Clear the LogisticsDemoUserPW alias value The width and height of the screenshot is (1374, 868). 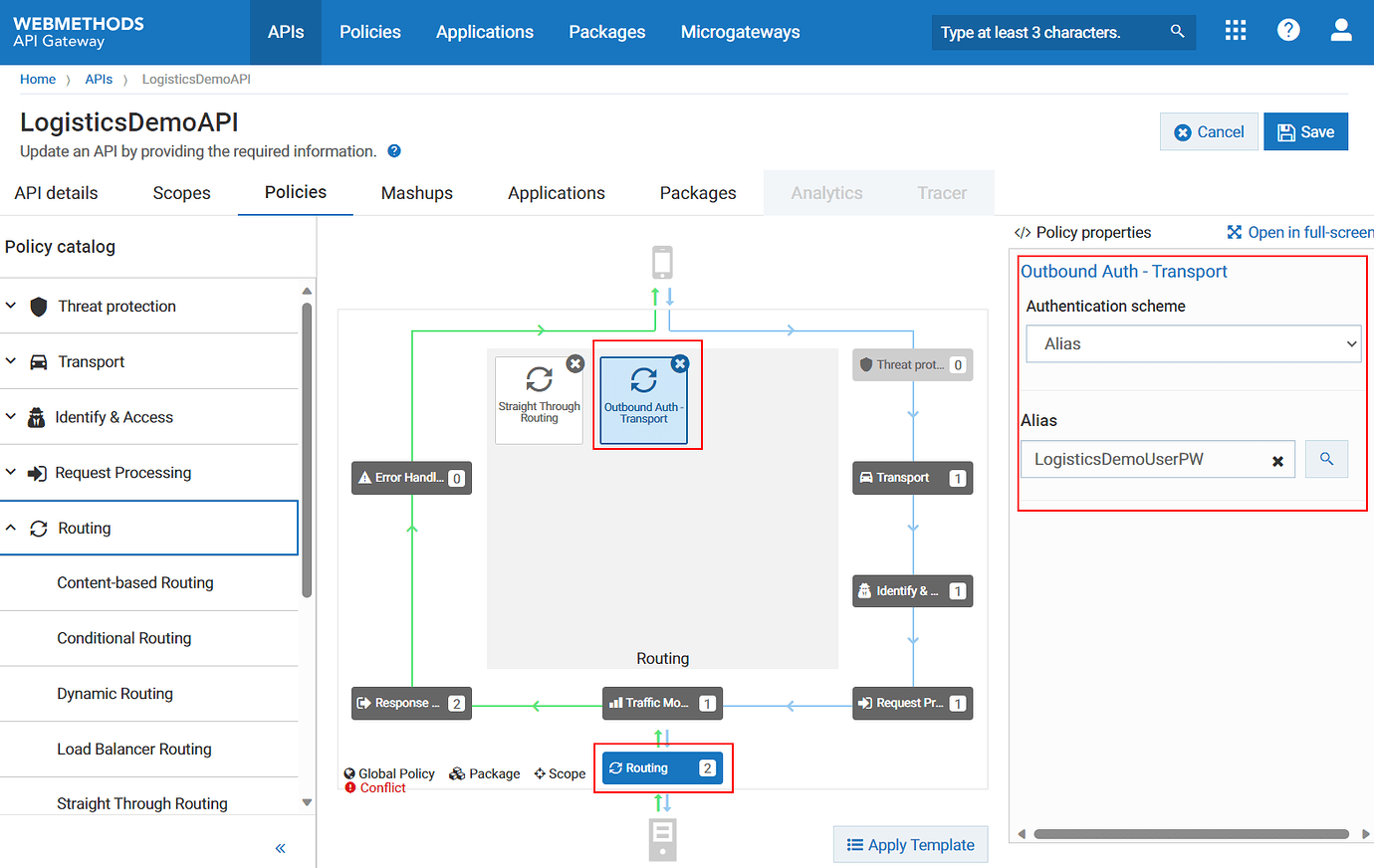(x=1277, y=461)
